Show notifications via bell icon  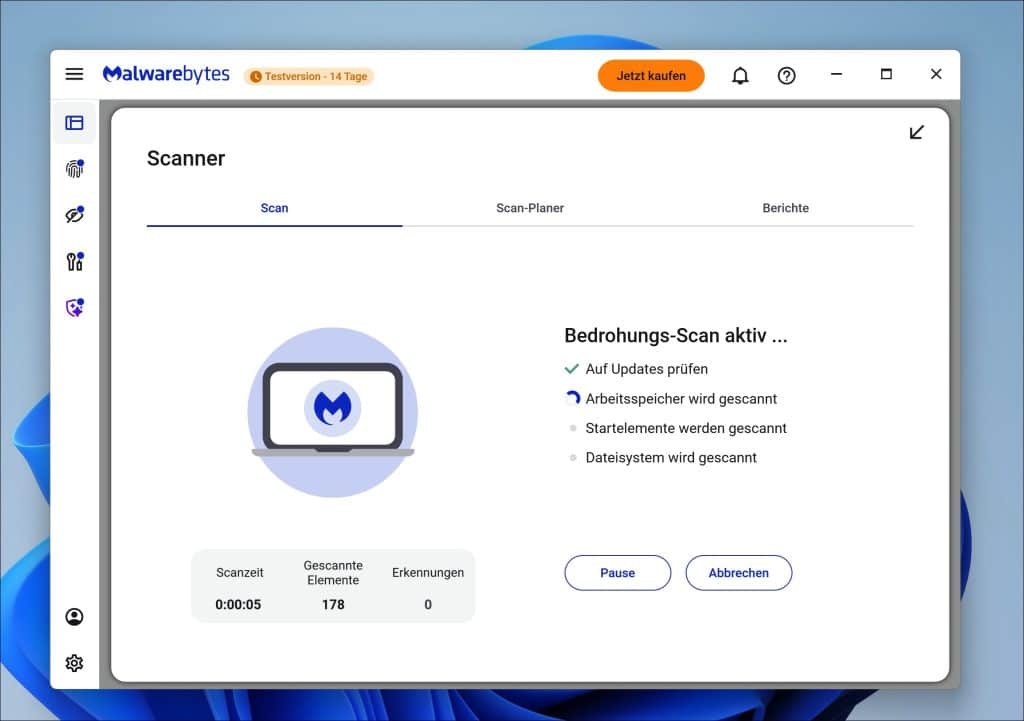[740, 75]
